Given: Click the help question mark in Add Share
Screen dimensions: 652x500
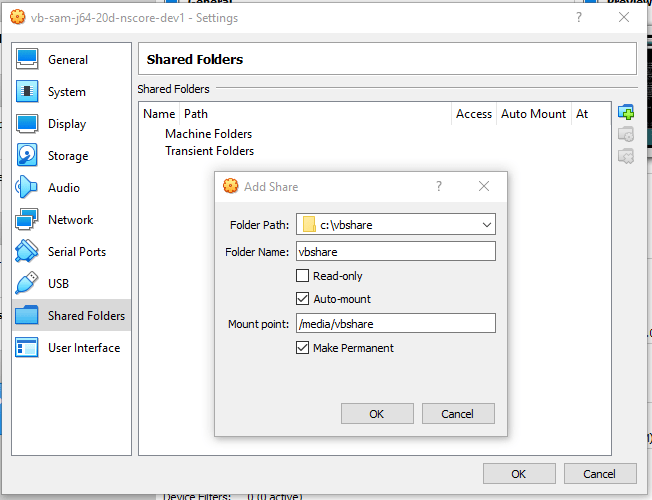Looking at the screenshot, I should (x=439, y=186).
